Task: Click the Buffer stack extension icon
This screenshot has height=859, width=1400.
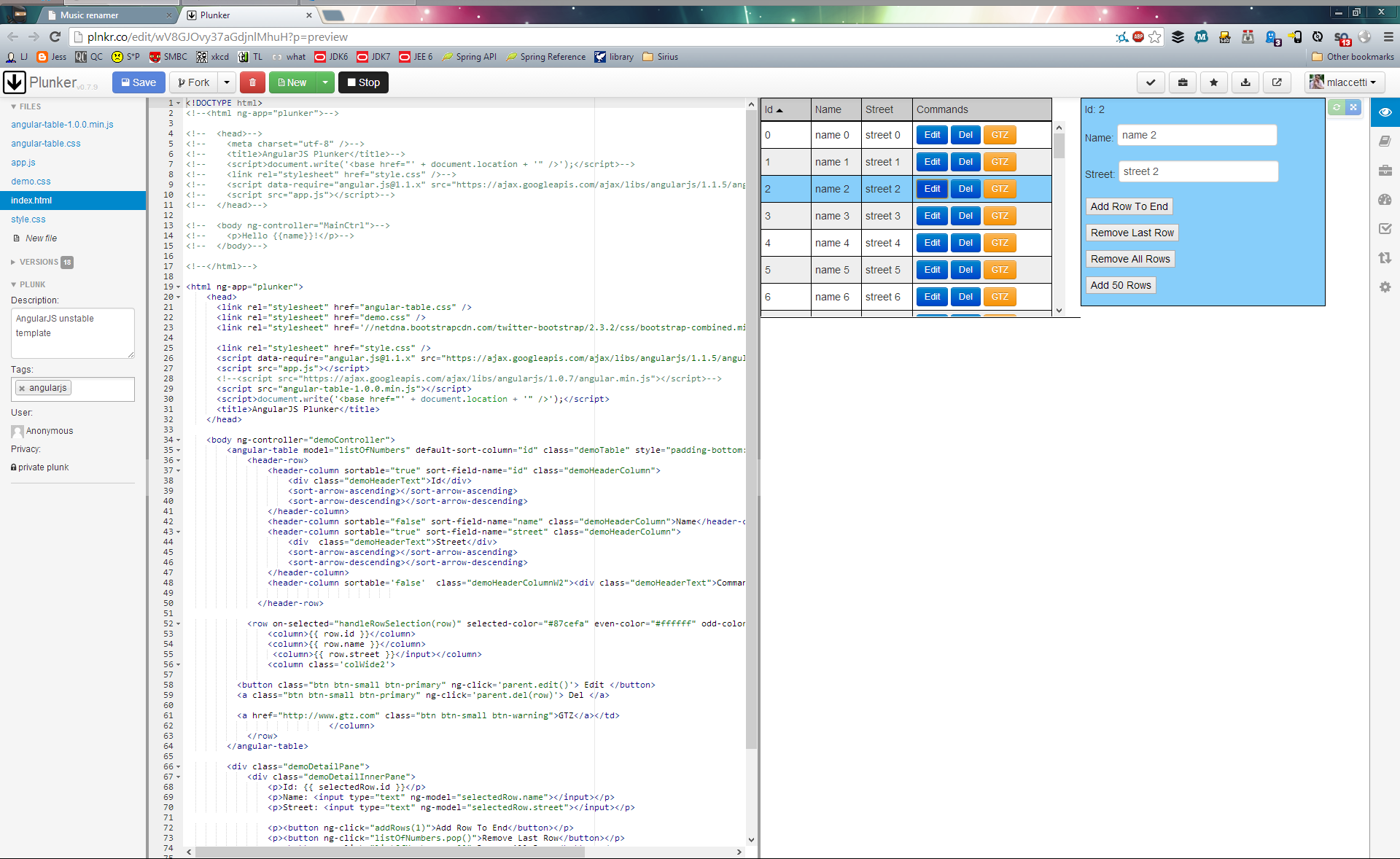Action: coord(1178,36)
